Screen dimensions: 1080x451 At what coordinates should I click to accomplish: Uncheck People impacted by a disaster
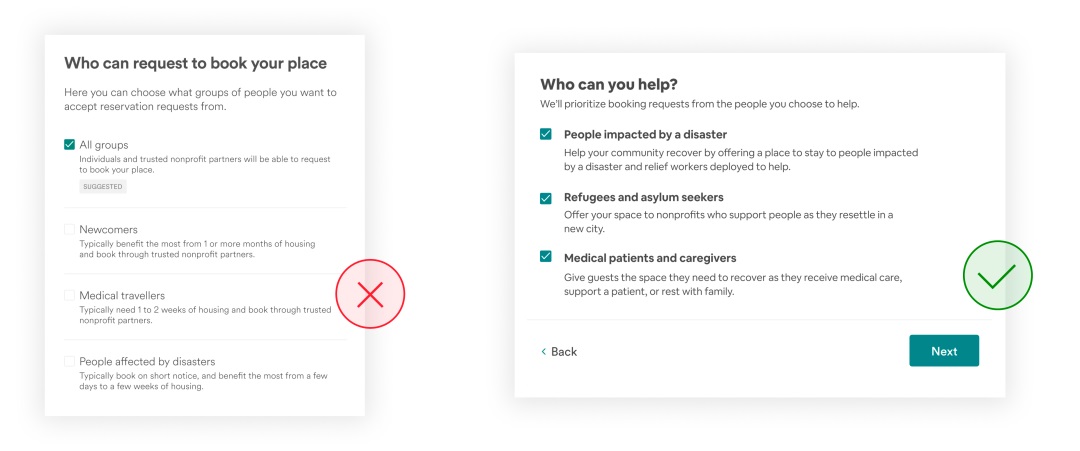pyautogui.click(x=546, y=134)
